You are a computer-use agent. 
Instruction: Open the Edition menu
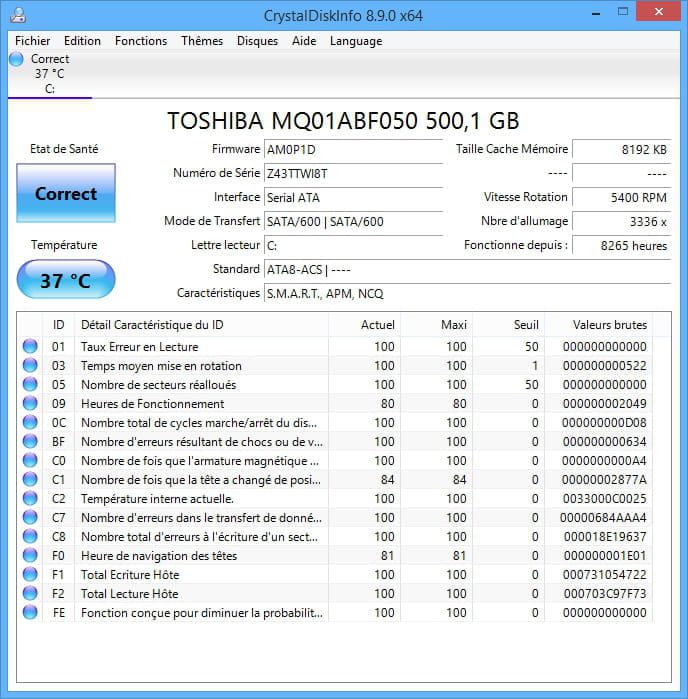click(x=82, y=41)
